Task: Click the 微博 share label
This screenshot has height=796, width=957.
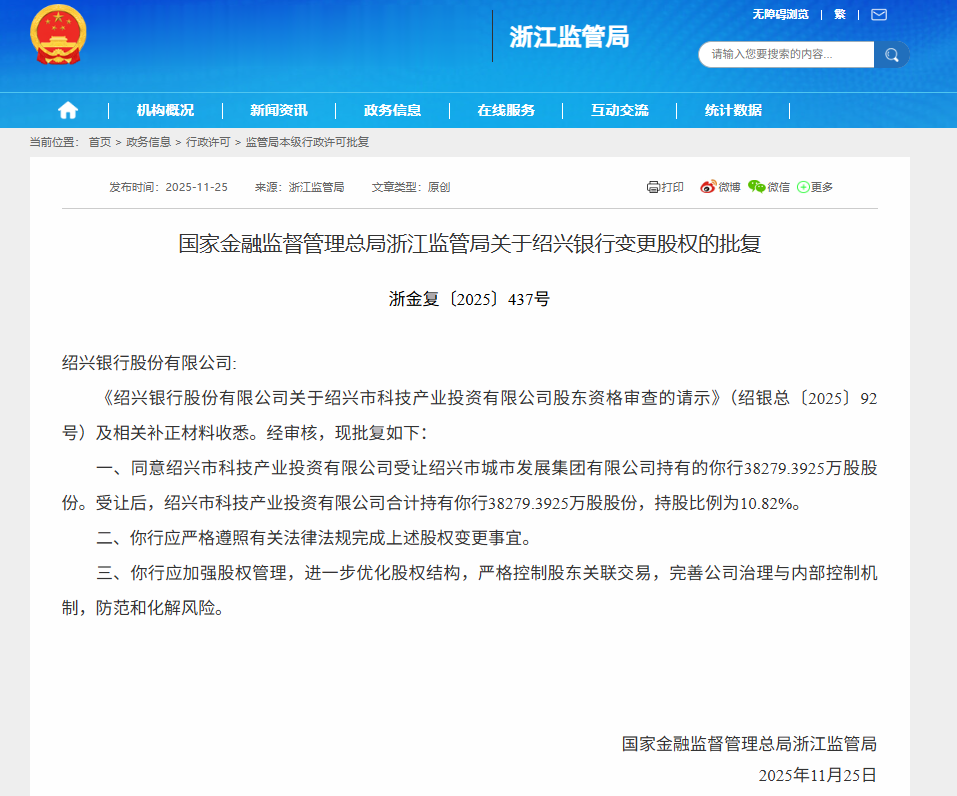Action: click(x=729, y=187)
